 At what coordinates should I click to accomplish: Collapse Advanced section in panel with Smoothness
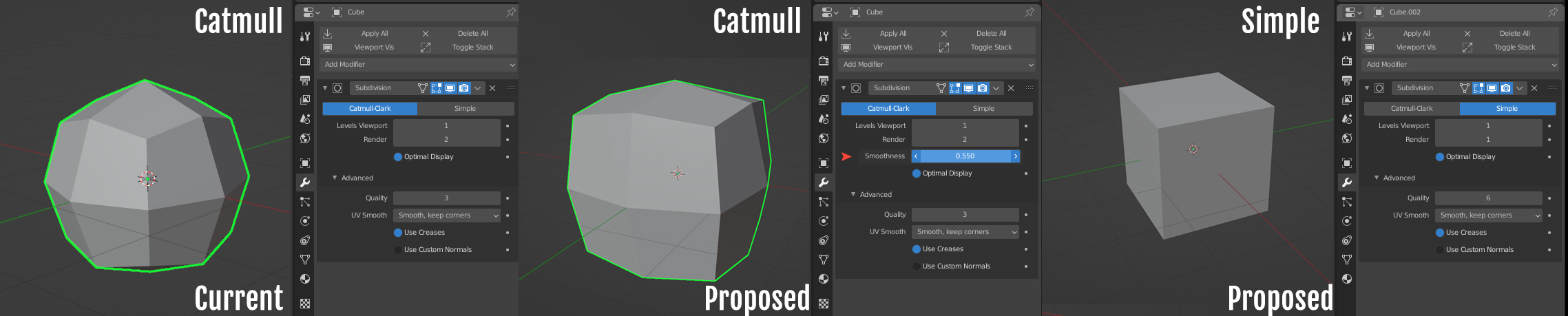point(853,194)
